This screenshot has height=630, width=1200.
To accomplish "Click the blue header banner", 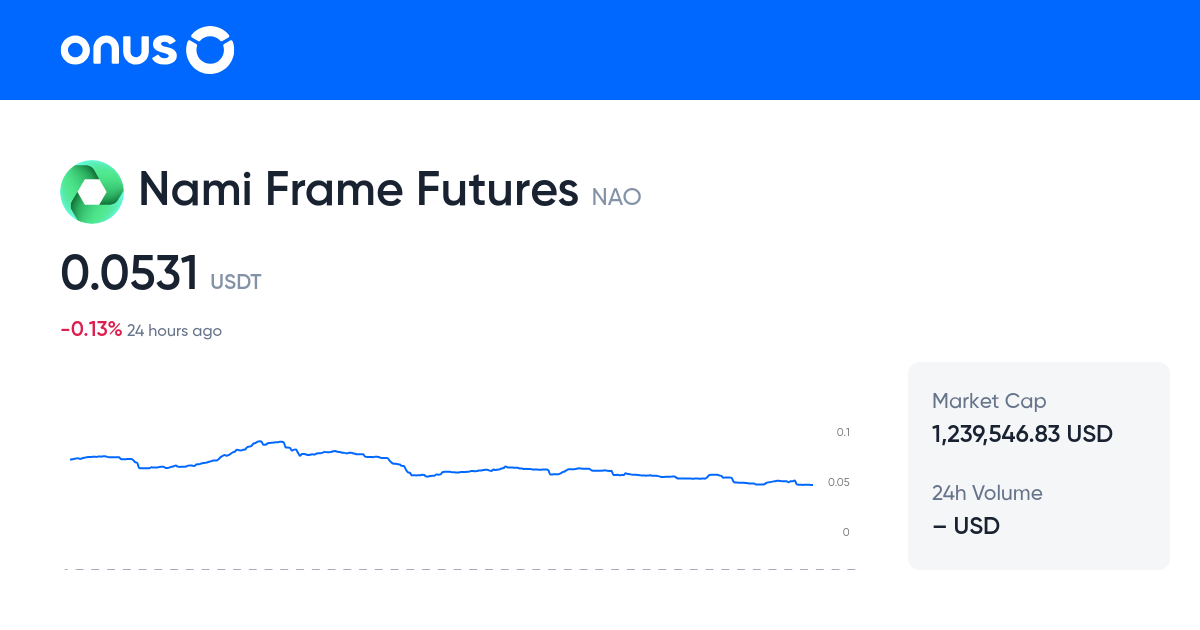I will tap(600, 50).
